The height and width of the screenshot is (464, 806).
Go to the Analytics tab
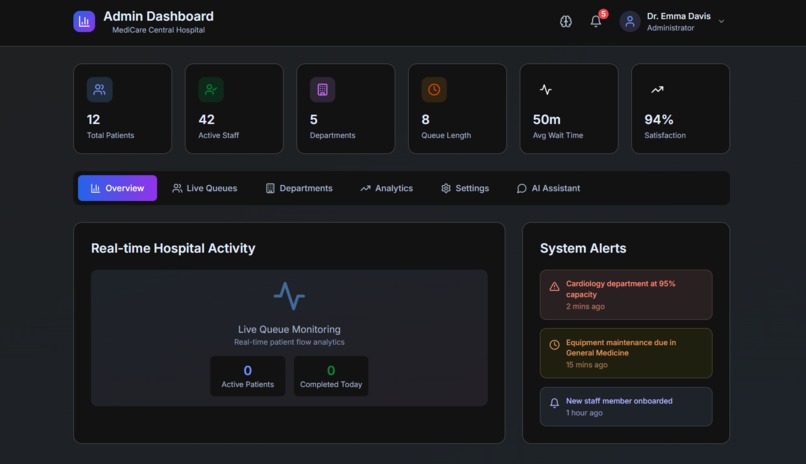point(387,188)
